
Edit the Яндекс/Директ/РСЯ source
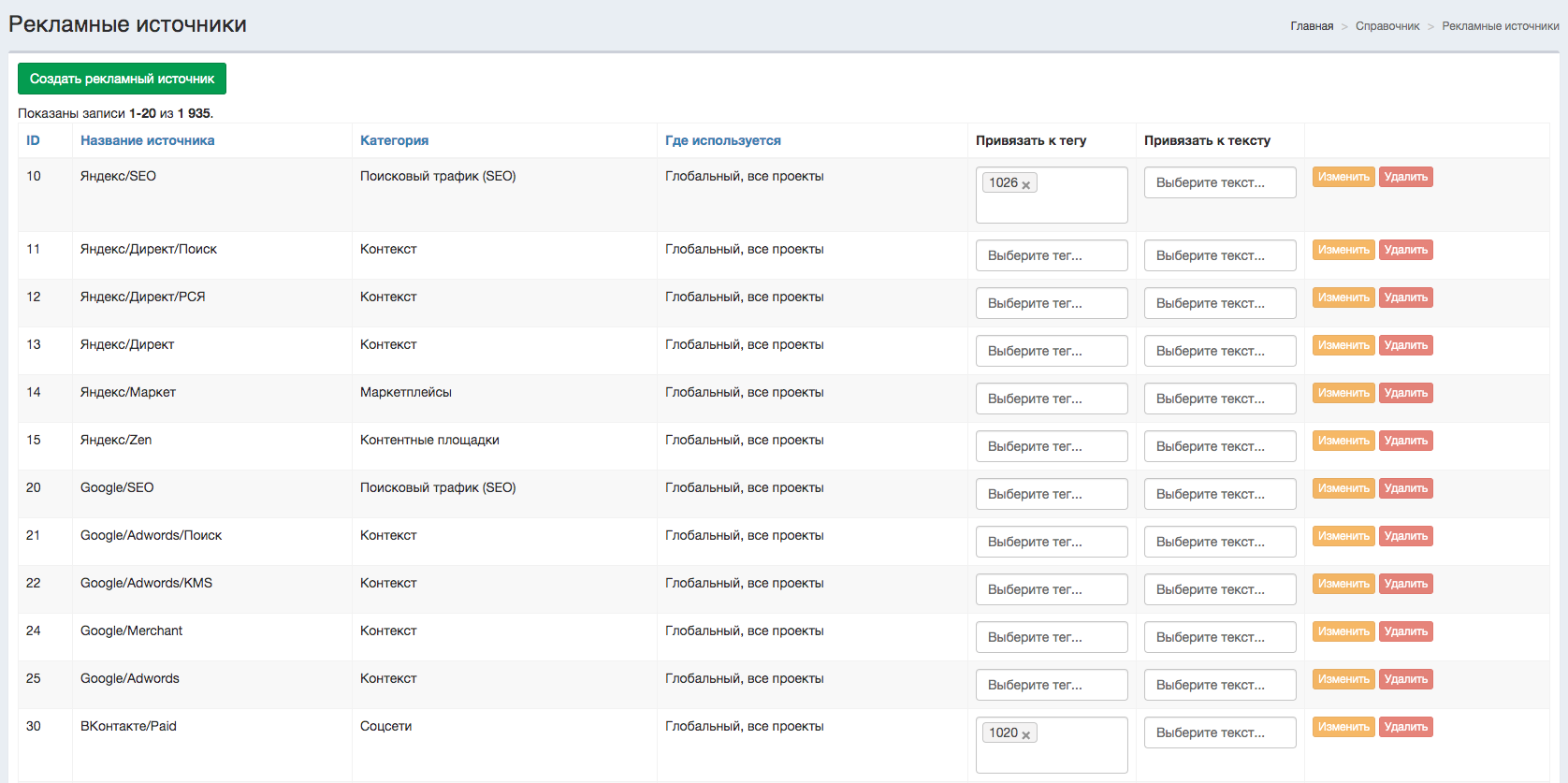point(1343,297)
